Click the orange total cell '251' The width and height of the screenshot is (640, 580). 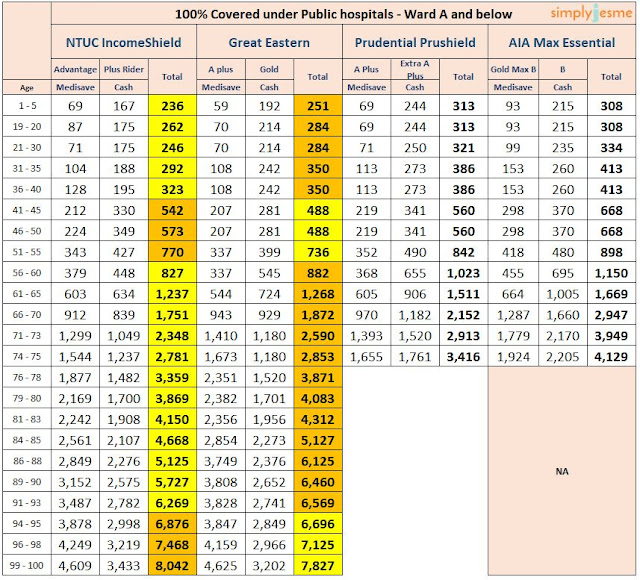318,106
